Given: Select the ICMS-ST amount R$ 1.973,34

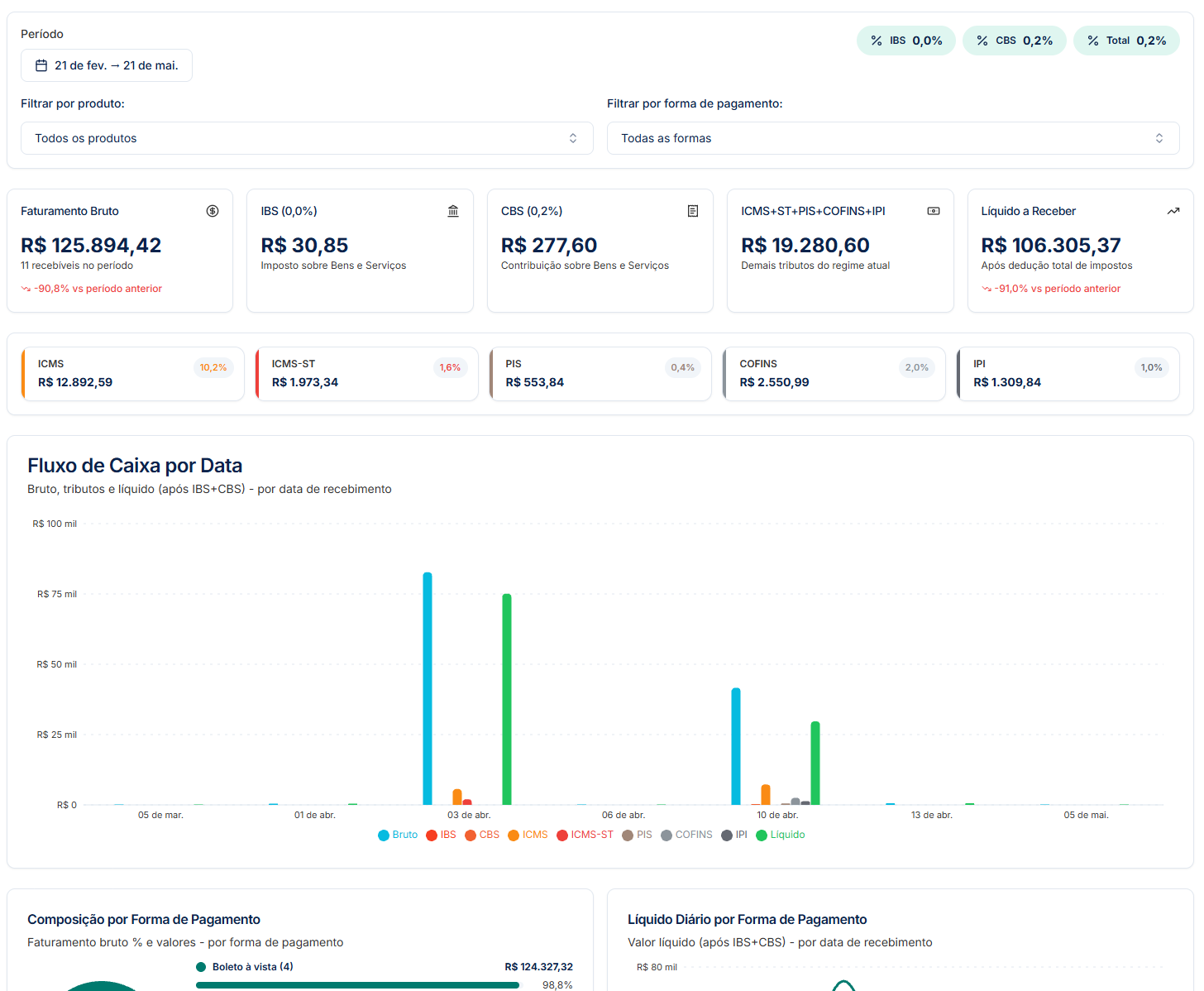Looking at the screenshot, I should pos(305,382).
